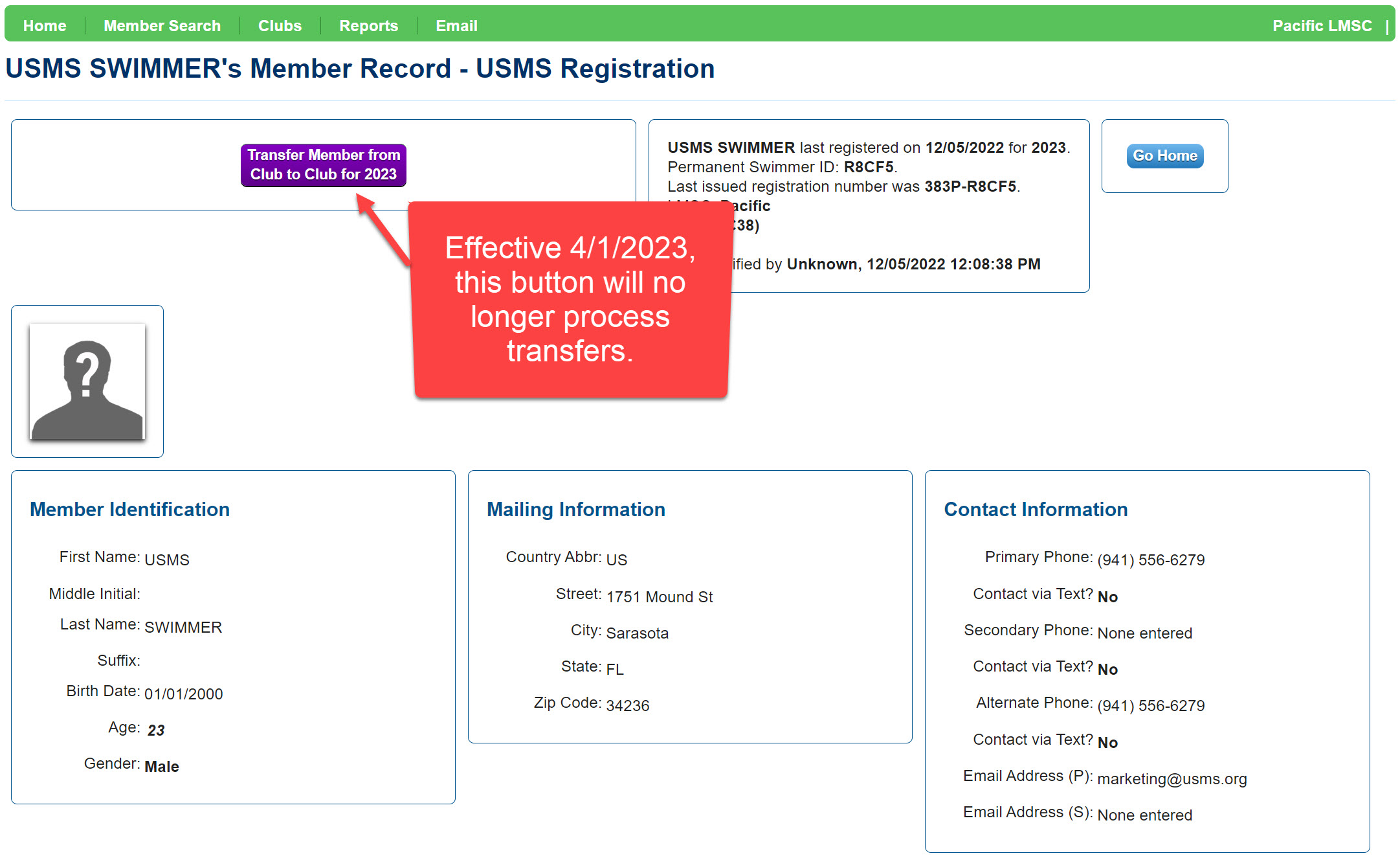The width and height of the screenshot is (1400, 860).
Task: Open Member Search in the navigation bar
Action: click(x=162, y=26)
